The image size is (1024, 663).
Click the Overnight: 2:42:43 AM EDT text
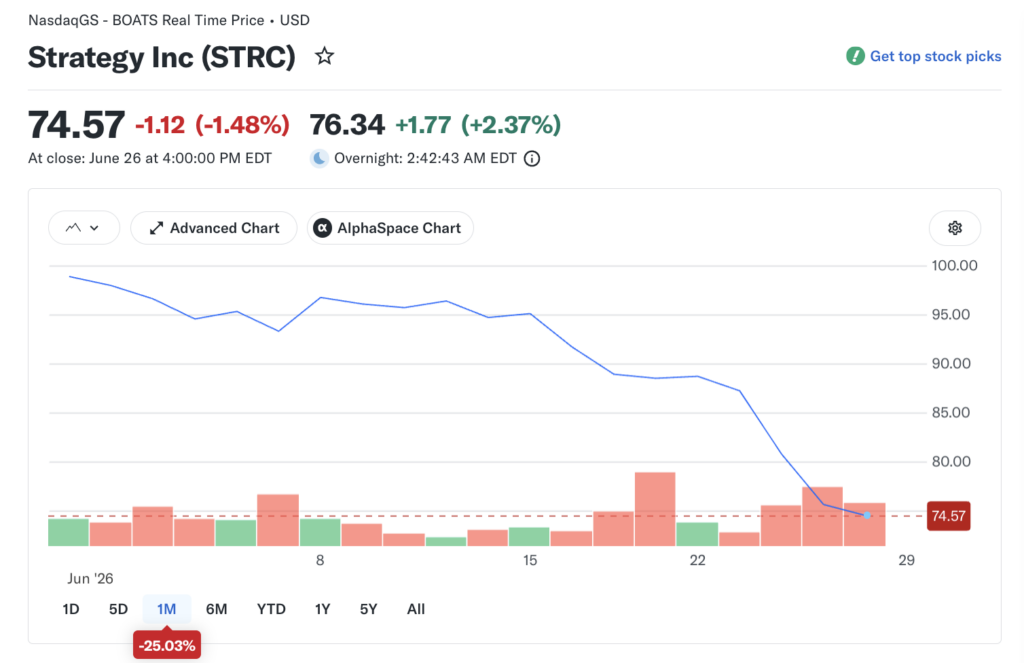tap(425, 158)
